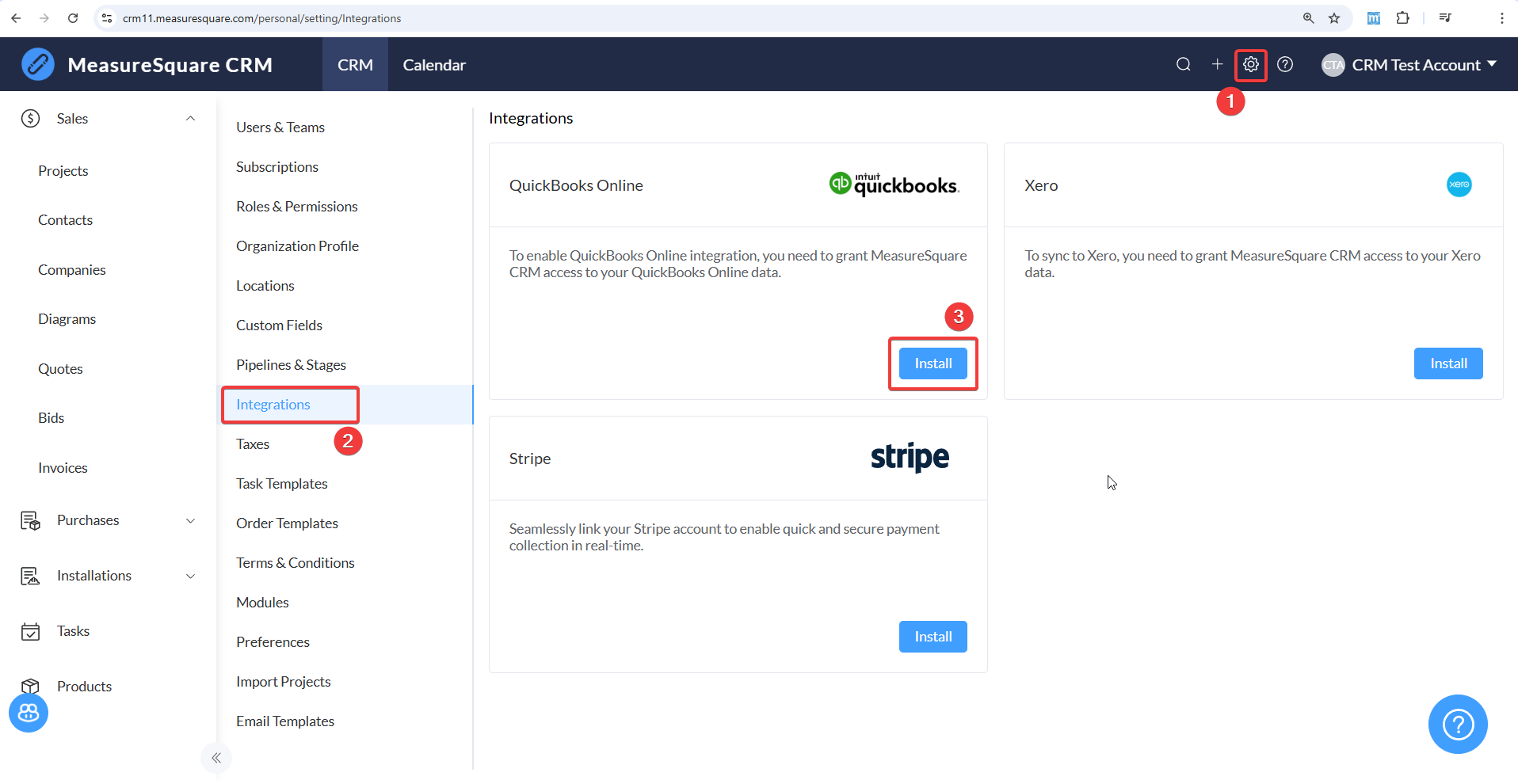This screenshot has height=784, width=1518.
Task: Click the CTA account avatar
Action: click(x=1333, y=65)
